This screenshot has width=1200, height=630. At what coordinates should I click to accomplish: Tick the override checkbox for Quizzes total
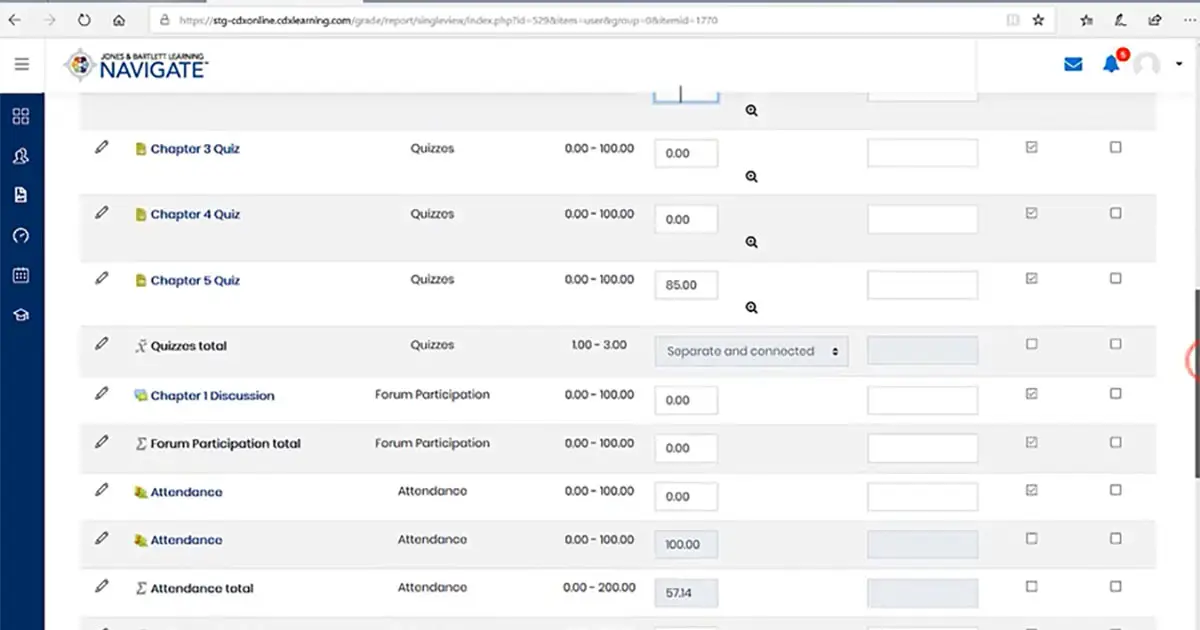coord(1031,345)
